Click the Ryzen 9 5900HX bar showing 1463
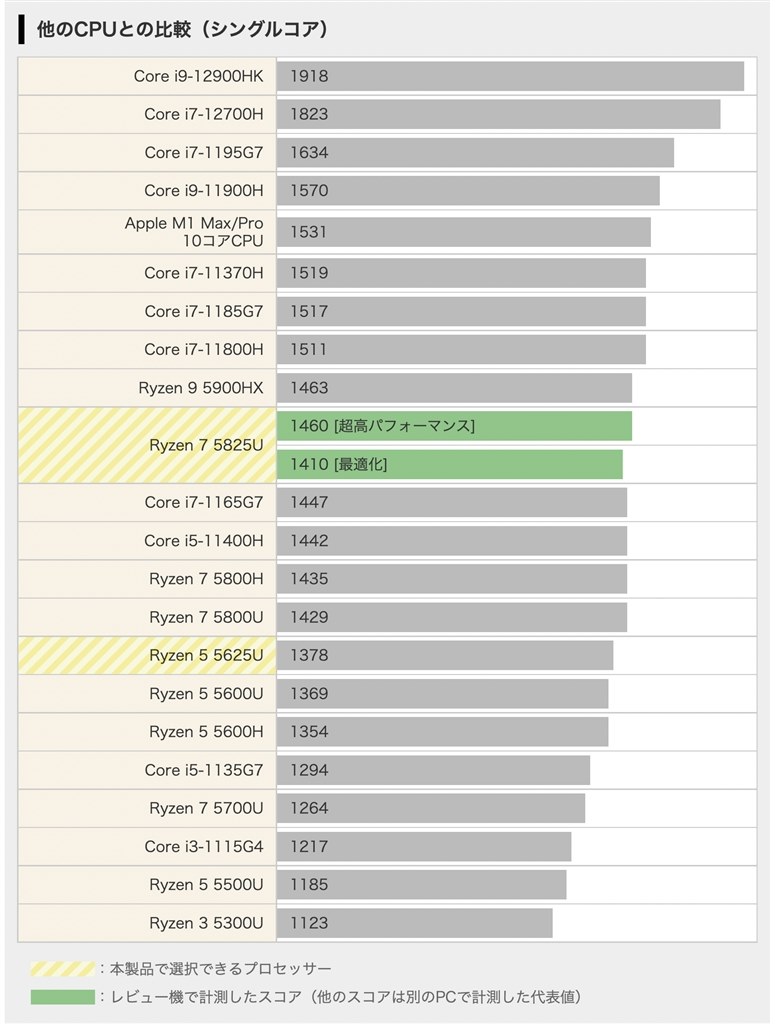This screenshot has height=1024, width=781. [454, 388]
